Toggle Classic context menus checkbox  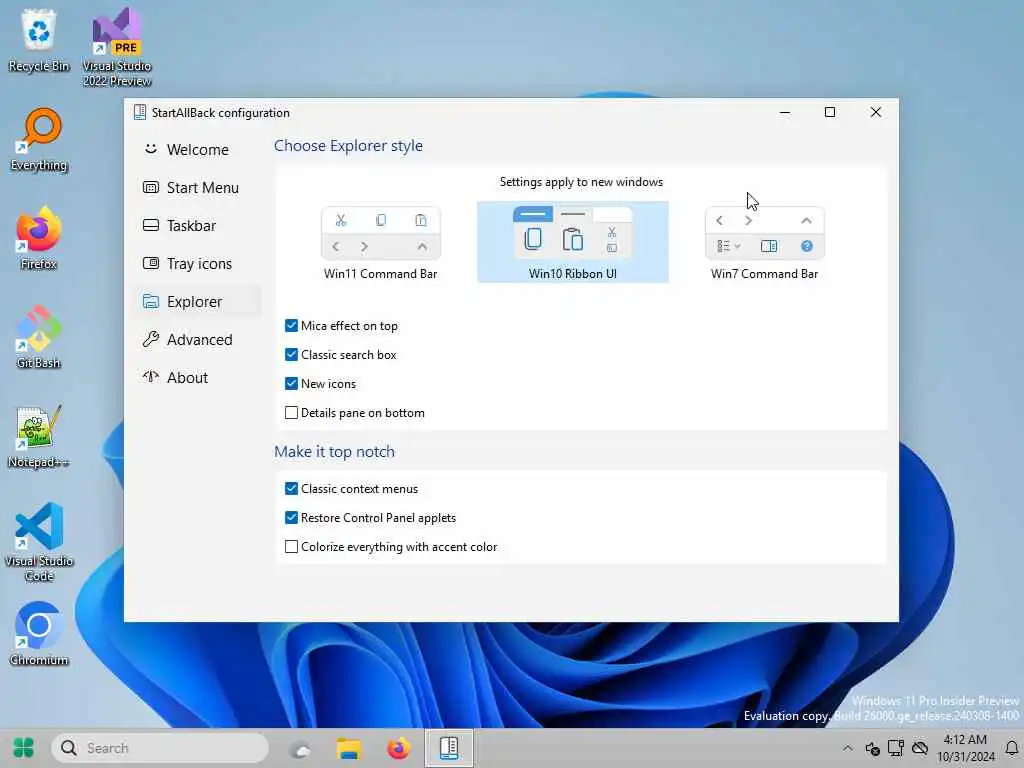(x=291, y=488)
